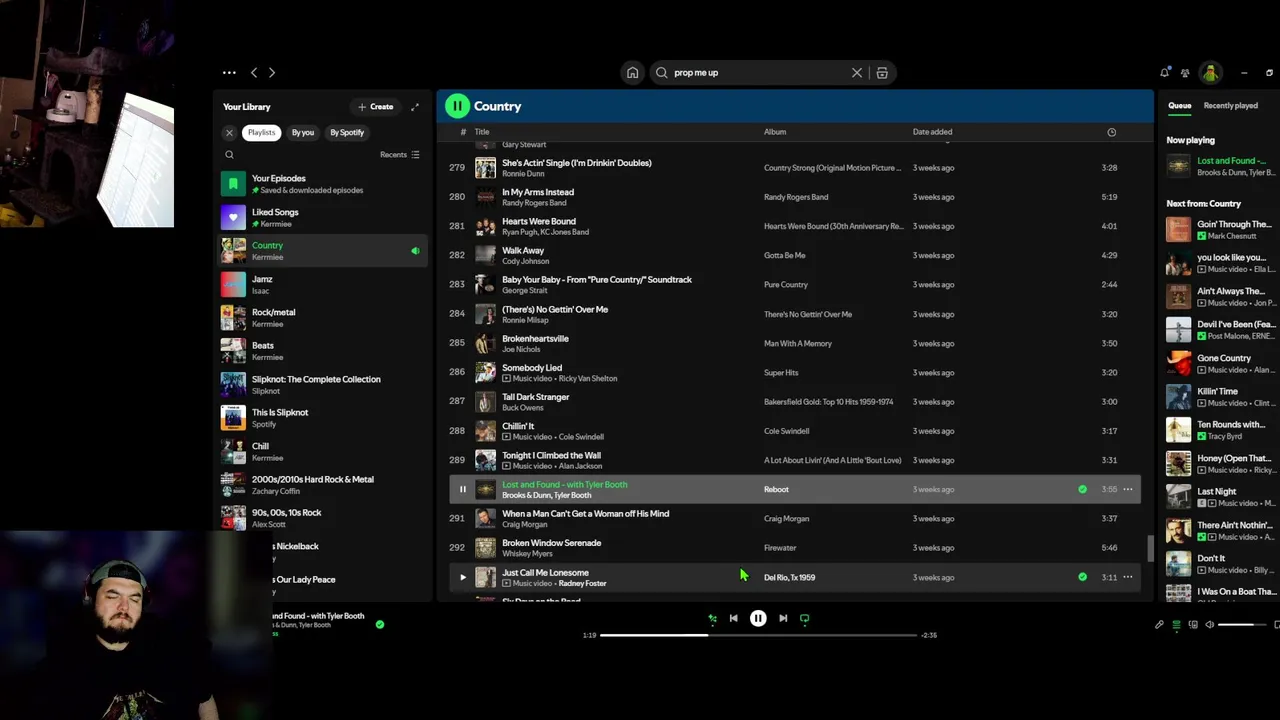Skip to previous track

[733, 618]
